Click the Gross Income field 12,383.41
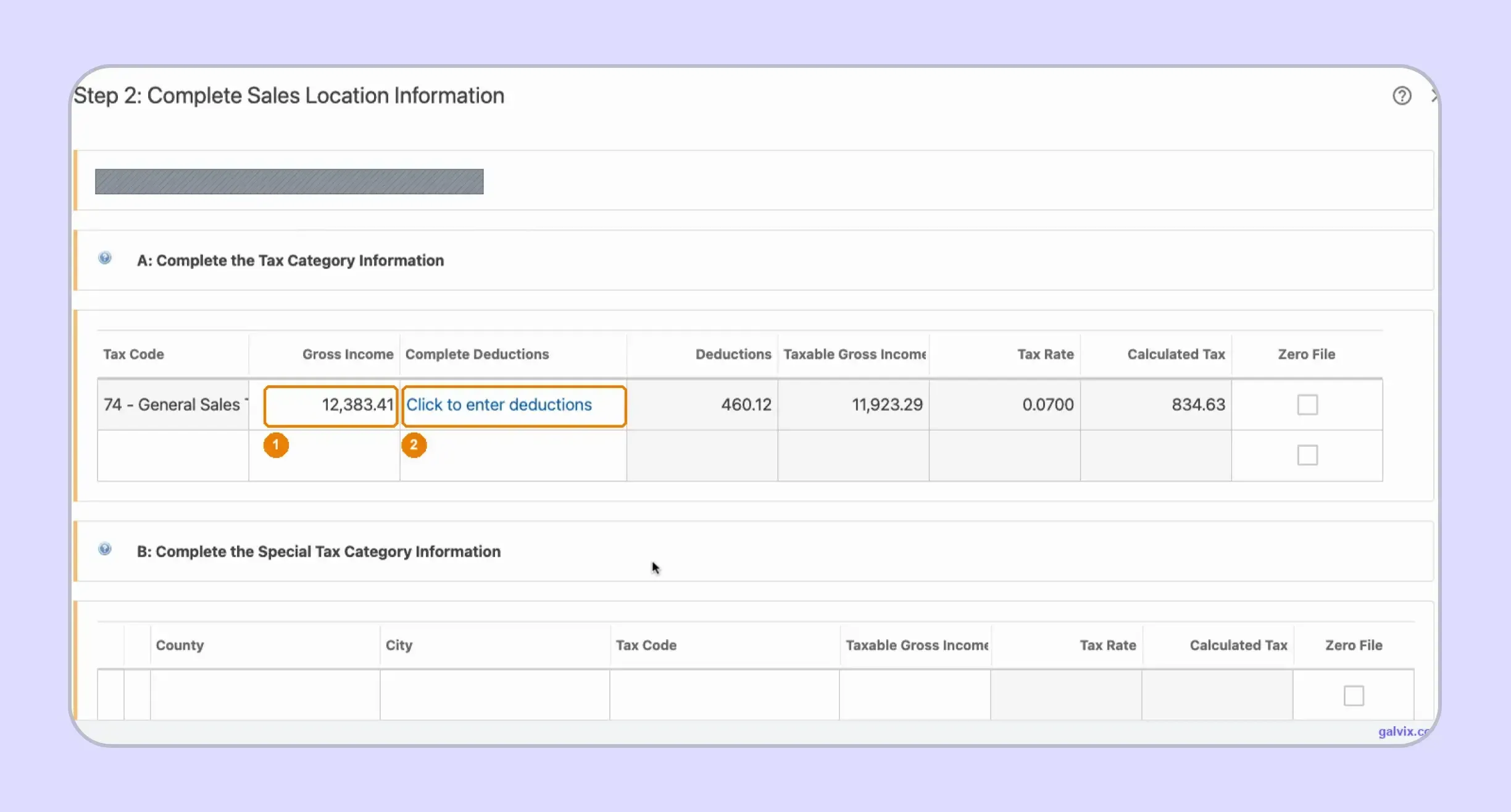Image resolution: width=1511 pixels, height=812 pixels. [330, 405]
